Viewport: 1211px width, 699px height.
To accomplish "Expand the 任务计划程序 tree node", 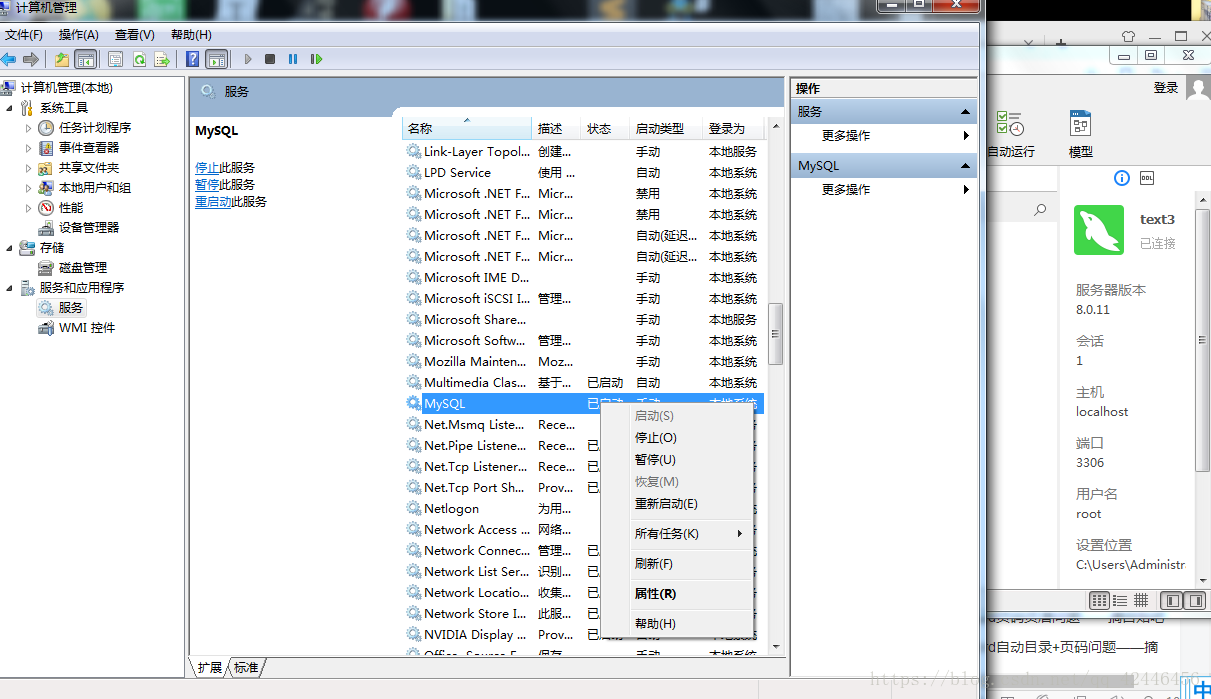I will [x=29, y=127].
